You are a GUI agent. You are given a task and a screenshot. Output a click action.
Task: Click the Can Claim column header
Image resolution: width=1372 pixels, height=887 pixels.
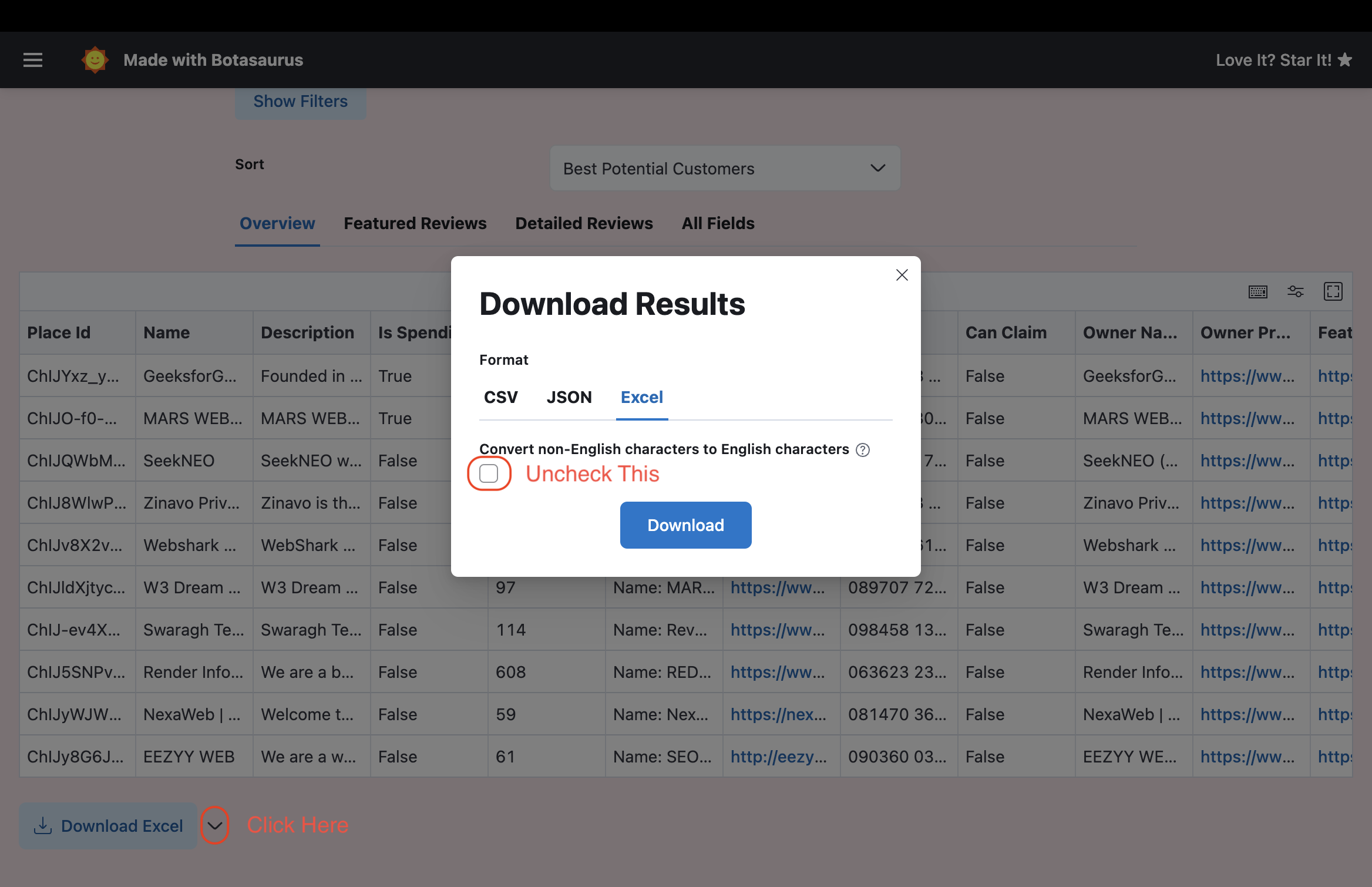point(1006,332)
